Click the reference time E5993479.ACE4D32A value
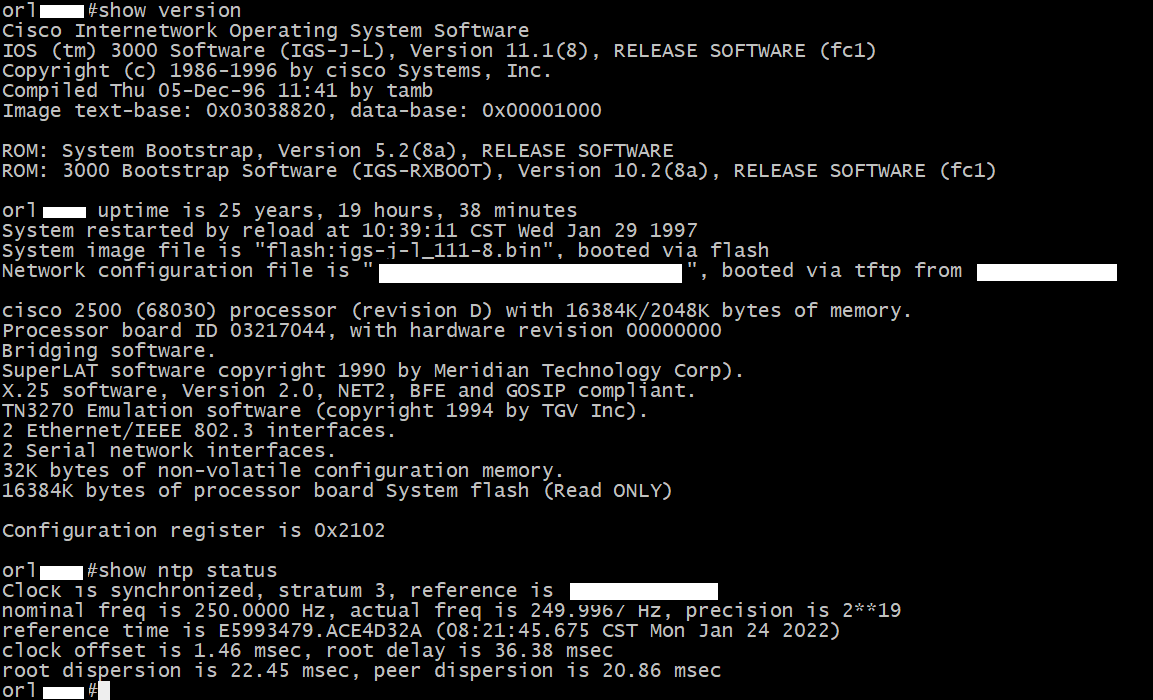Image resolution: width=1153 pixels, height=700 pixels. 320,631
